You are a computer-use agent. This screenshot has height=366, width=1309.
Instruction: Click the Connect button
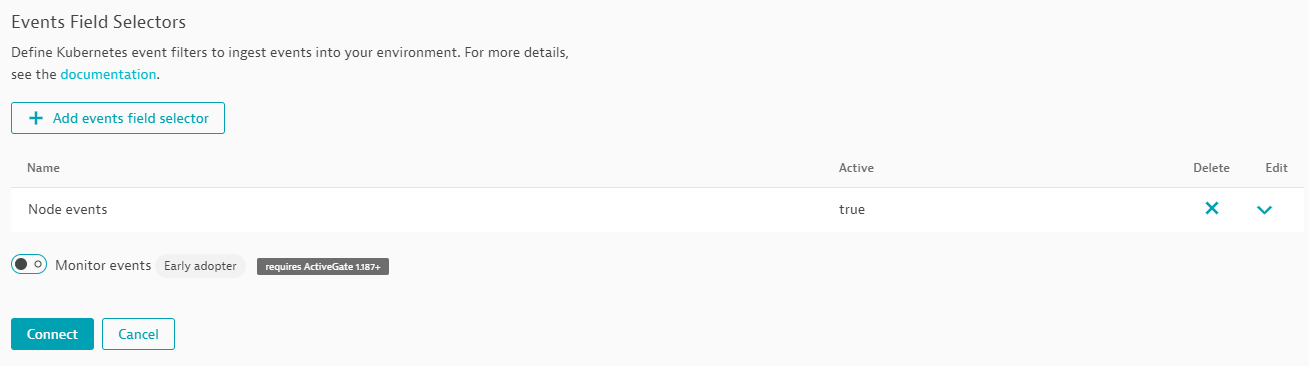click(x=52, y=334)
